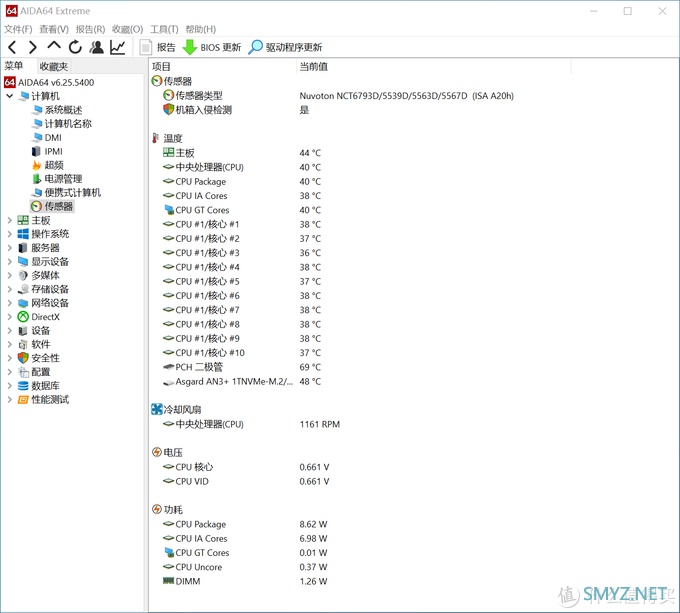The height and width of the screenshot is (613, 680).
Task: Select DMI in the tree
Action: (47, 137)
